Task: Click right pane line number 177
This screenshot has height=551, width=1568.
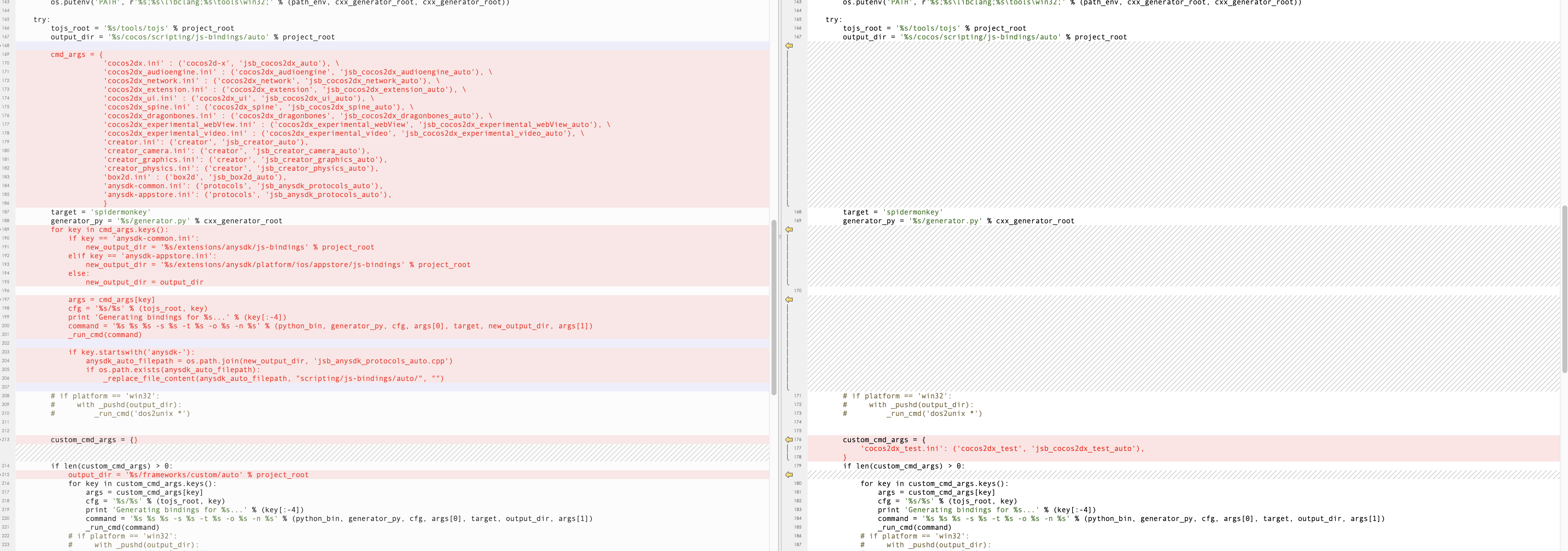Action: coord(797,448)
